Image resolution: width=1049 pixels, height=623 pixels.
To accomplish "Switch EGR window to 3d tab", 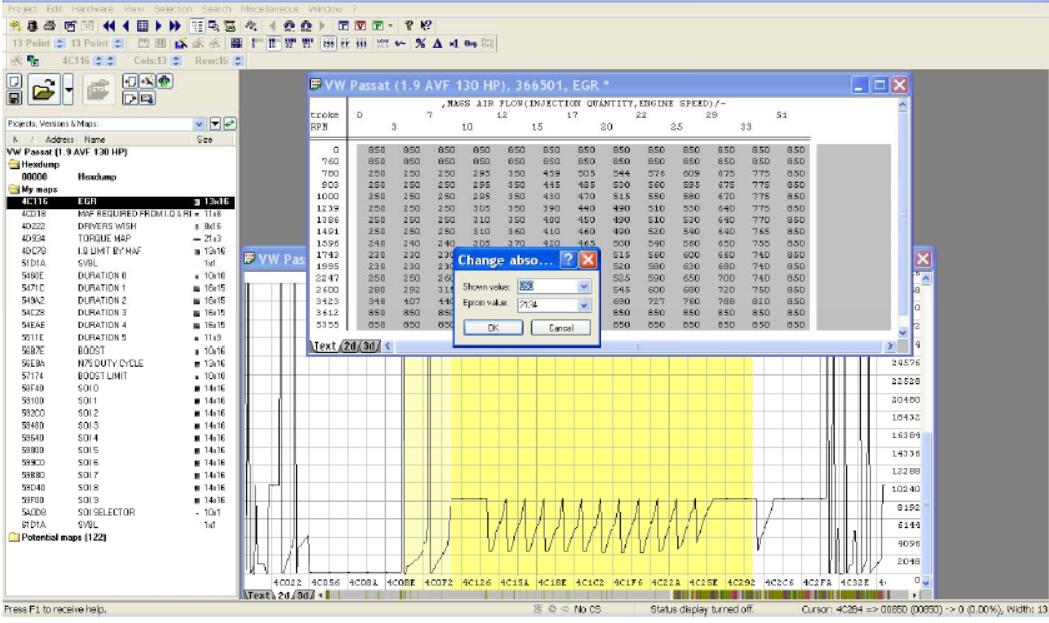I will tap(369, 346).
